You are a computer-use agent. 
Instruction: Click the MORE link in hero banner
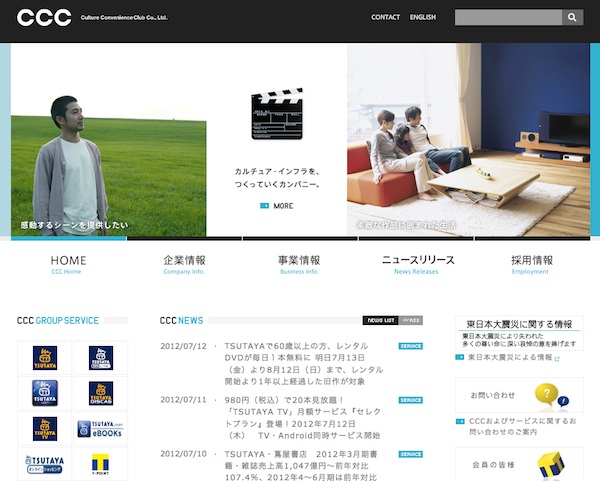[x=277, y=206]
